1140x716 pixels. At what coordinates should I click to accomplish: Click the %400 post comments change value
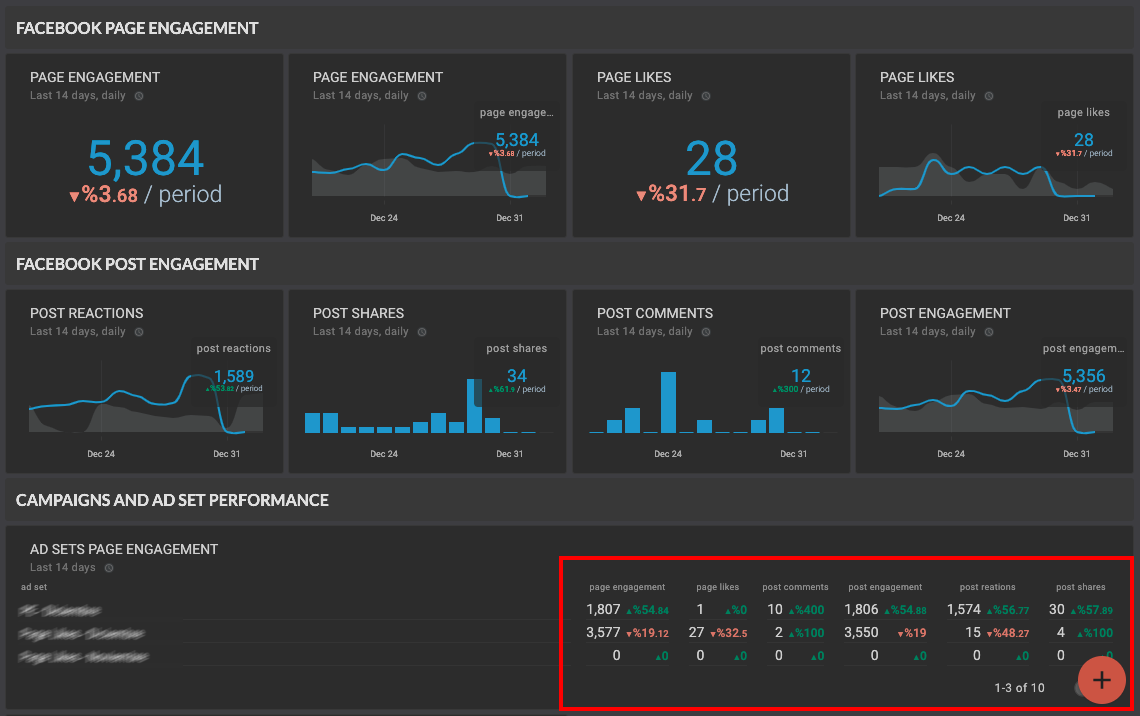[806, 611]
